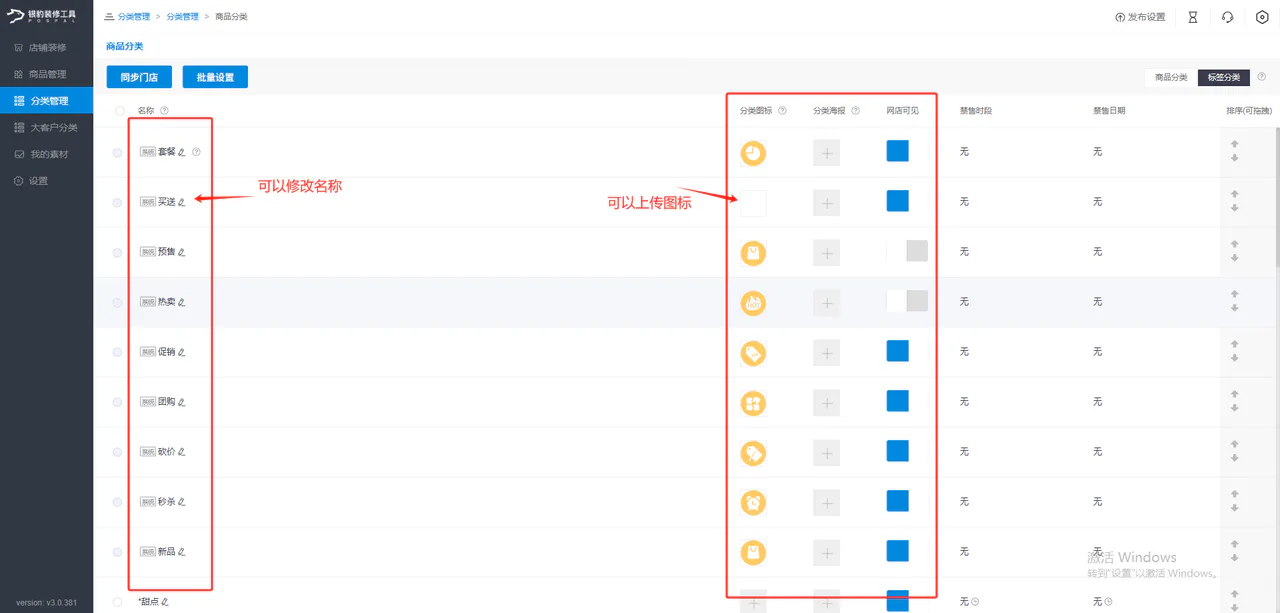Add a category poster for the 促销 row
1280x613 pixels.
click(826, 353)
